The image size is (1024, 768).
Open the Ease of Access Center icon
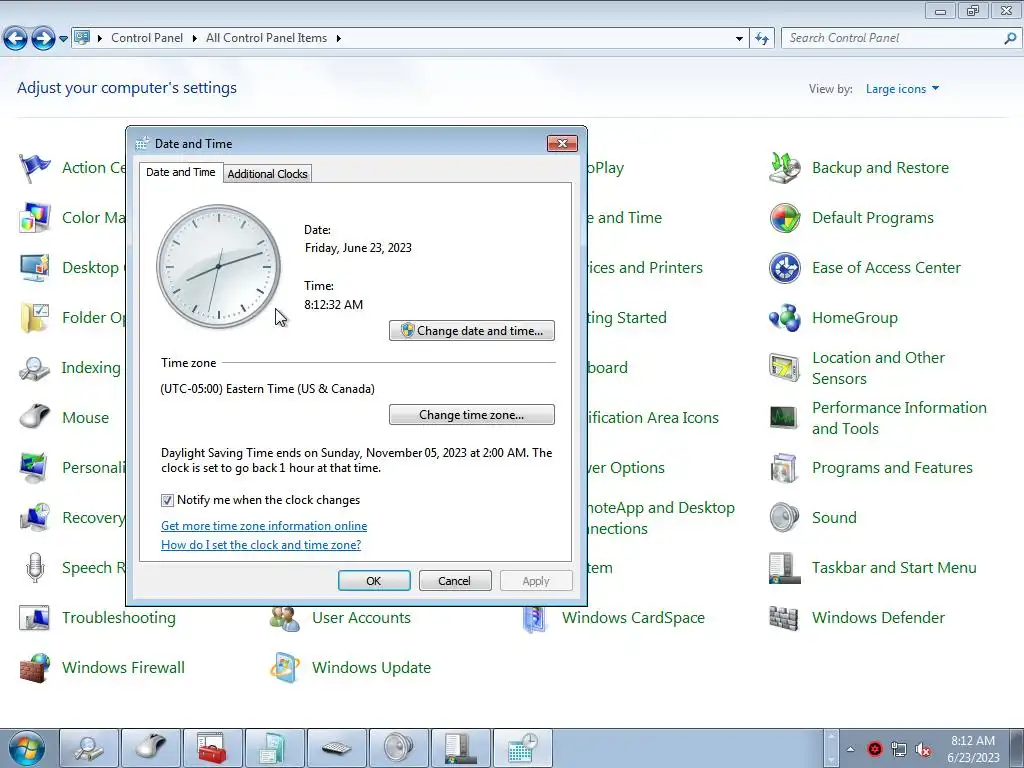[x=784, y=268]
